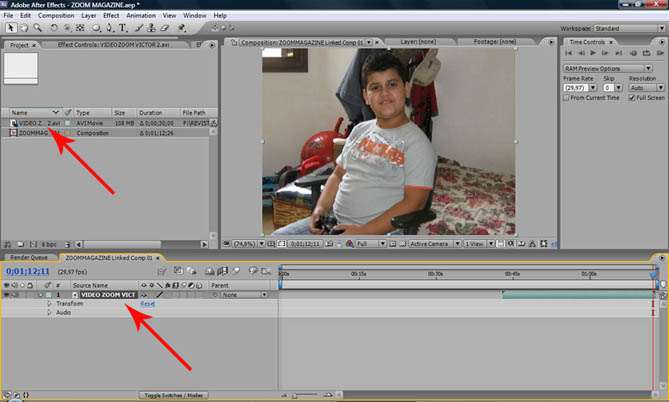This screenshot has height=402, width=669.
Task: Select the Zoom magnifier tool
Action: 39,29
